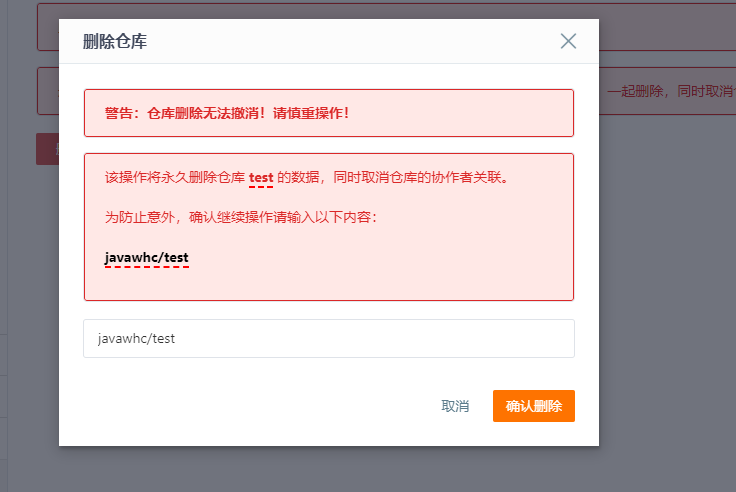The width and height of the screenshot is (736, 492).
Task: Click the 为防止意外 instruction line
Action: [x=241, y=217]
